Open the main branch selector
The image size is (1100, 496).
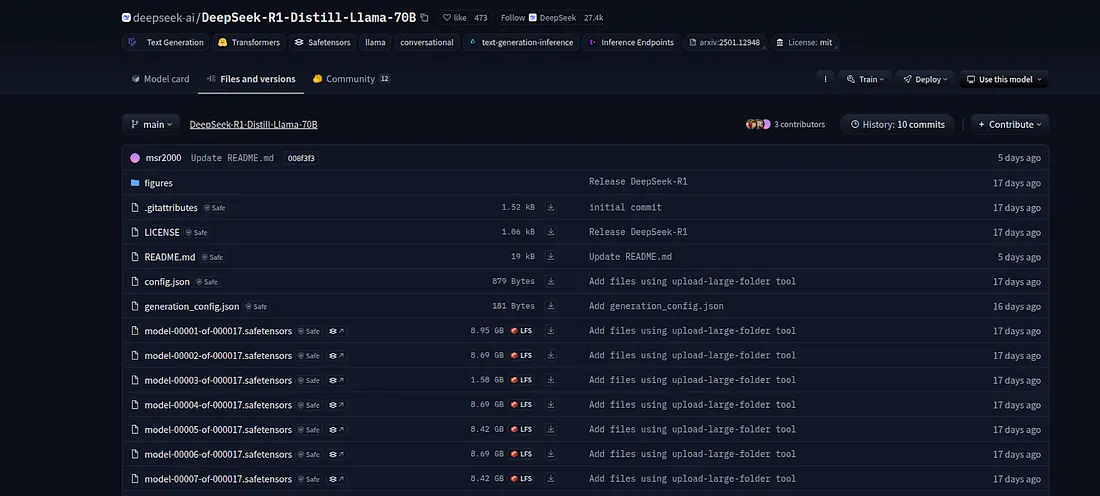(x=151, y=124)
